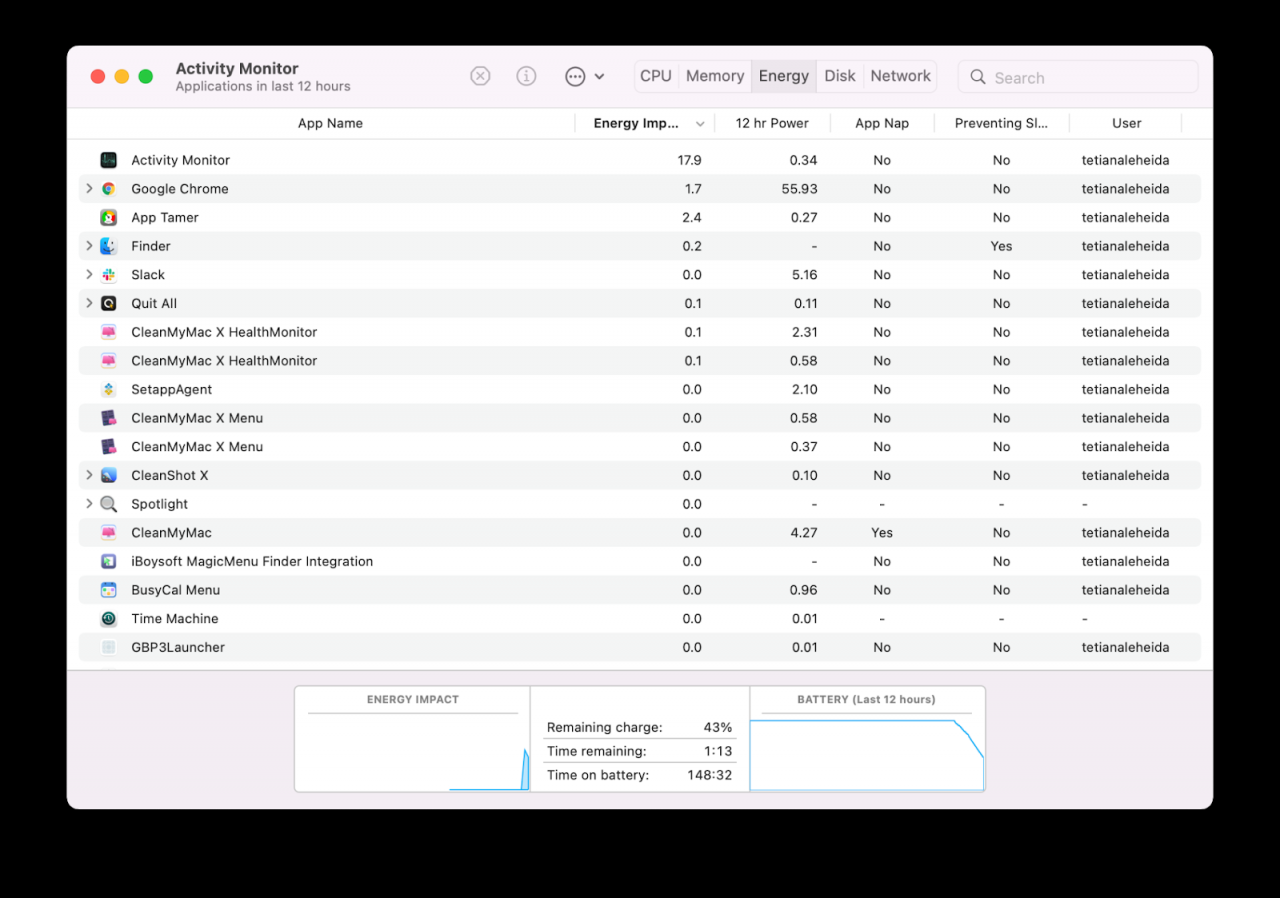Click Activity Monitor's 17.9 energy value
The width and height of the screenshot is (1280, 898).
click(x=689, y=160)
